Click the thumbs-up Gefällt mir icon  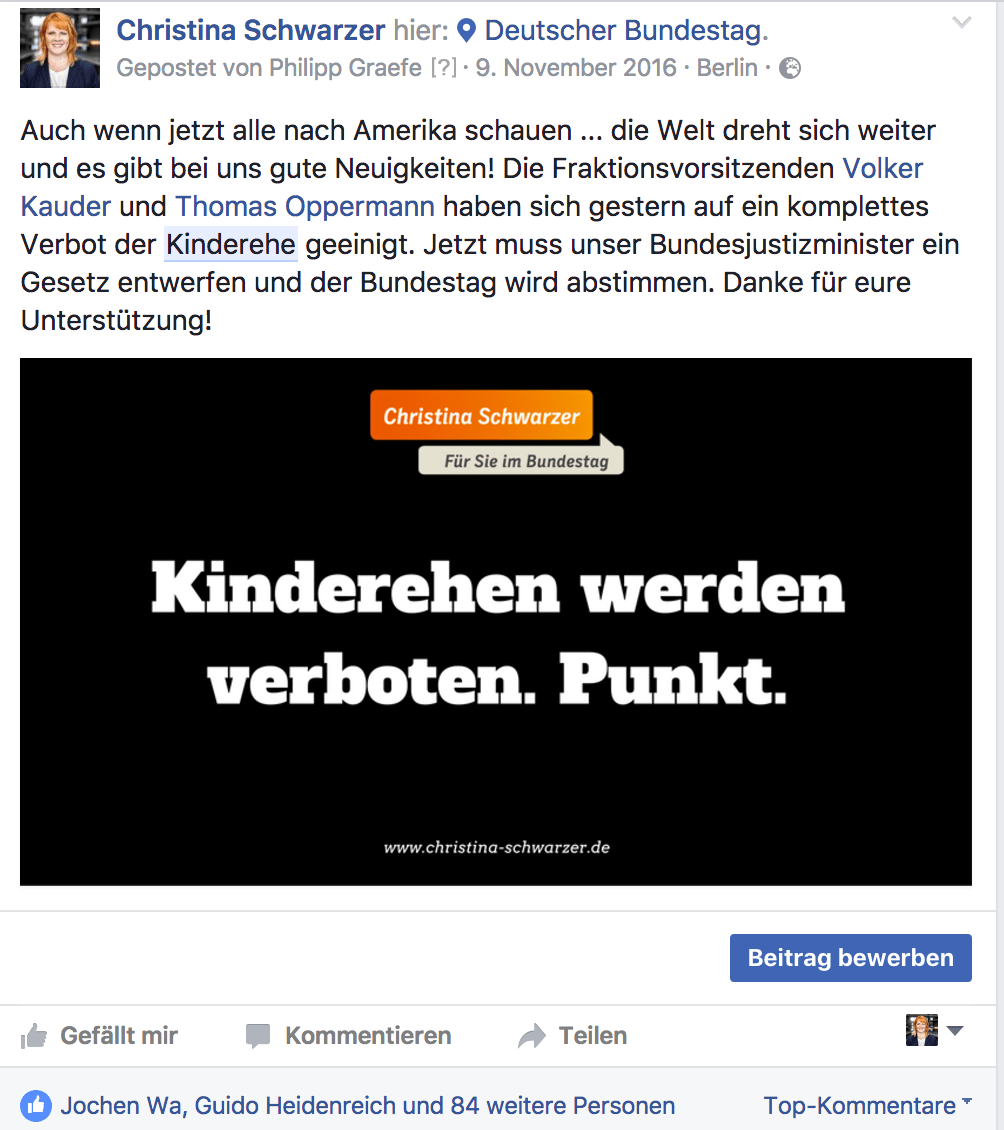pyautogui.click(x=34, y=1036)
